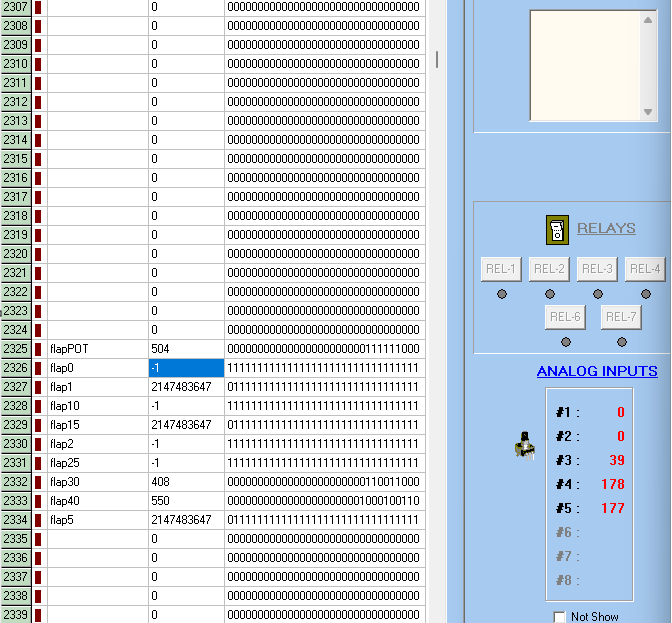Click flap1 value 2147483647
This screenshot has height=623, width=672.
pyautogui.click(x=181, y=387)
